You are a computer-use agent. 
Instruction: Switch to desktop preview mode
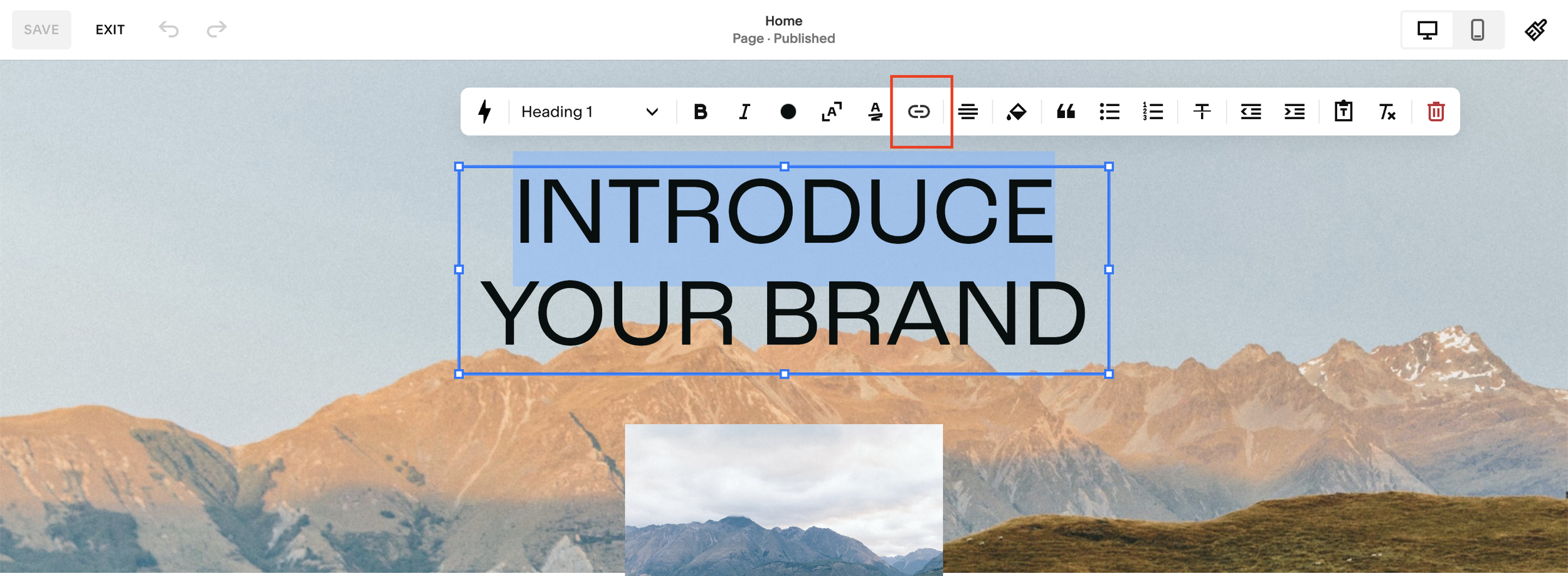pos(1428,29)
